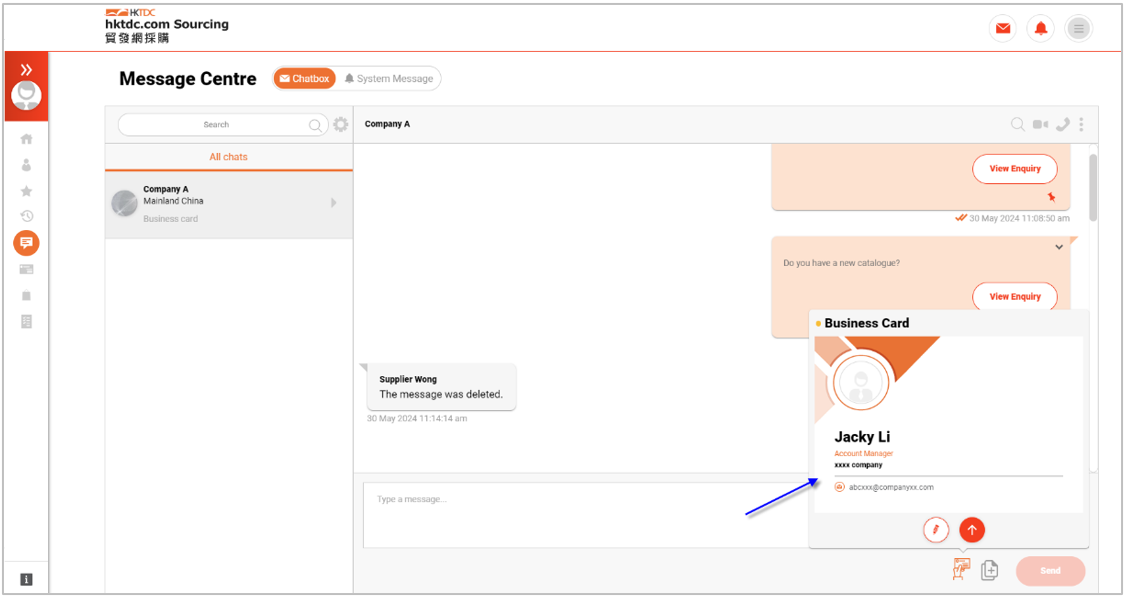Open the Company A conversation row

228,204
